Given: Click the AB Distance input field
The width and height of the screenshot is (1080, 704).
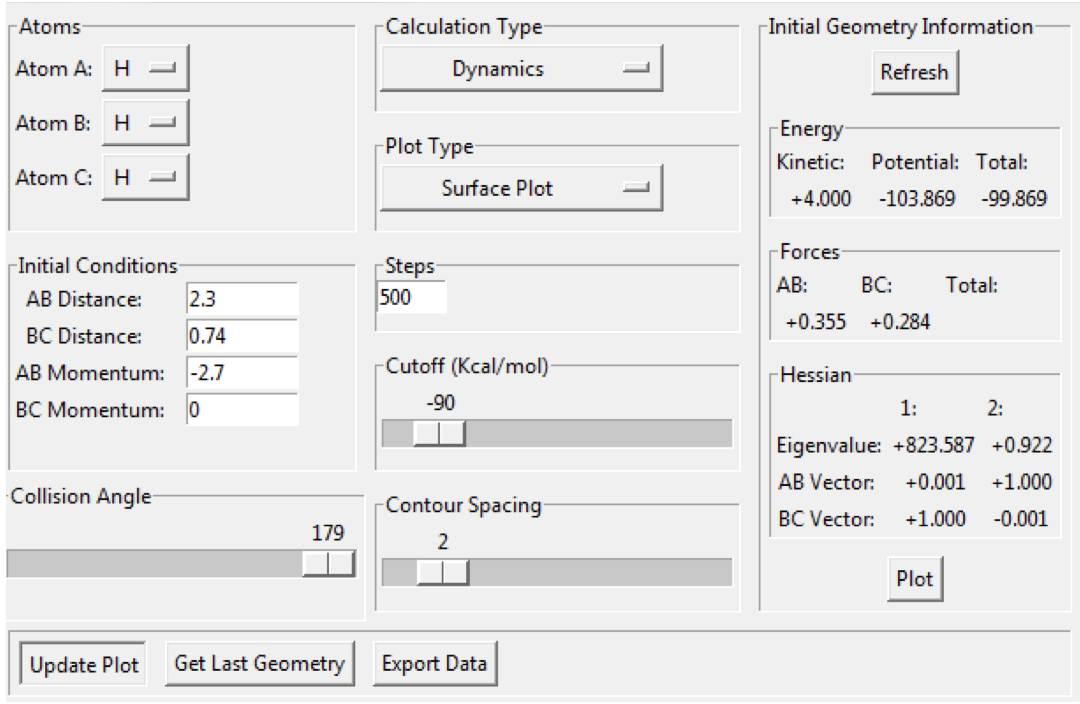Looking at the screenshot, I should [x=242, y=298].
